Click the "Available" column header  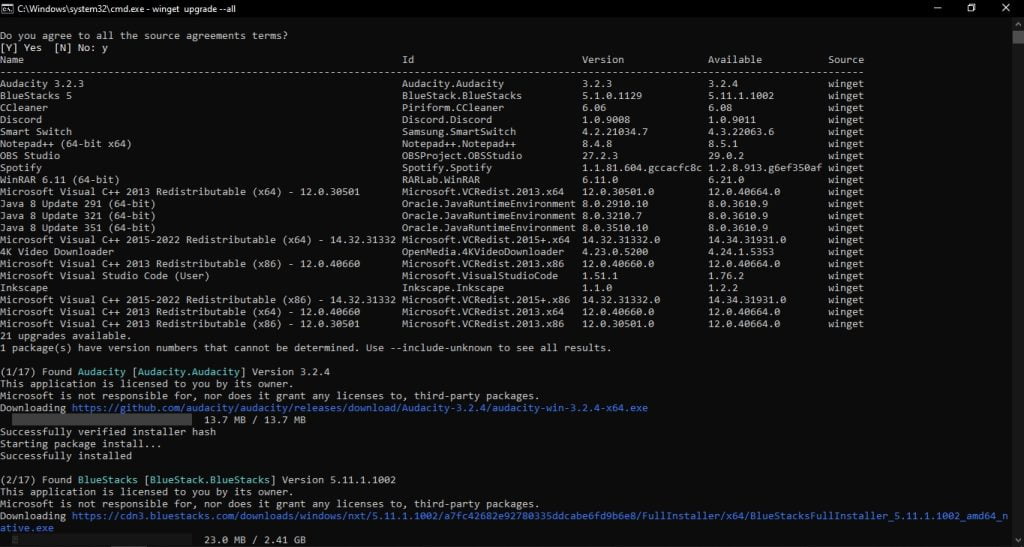point(735,59)
